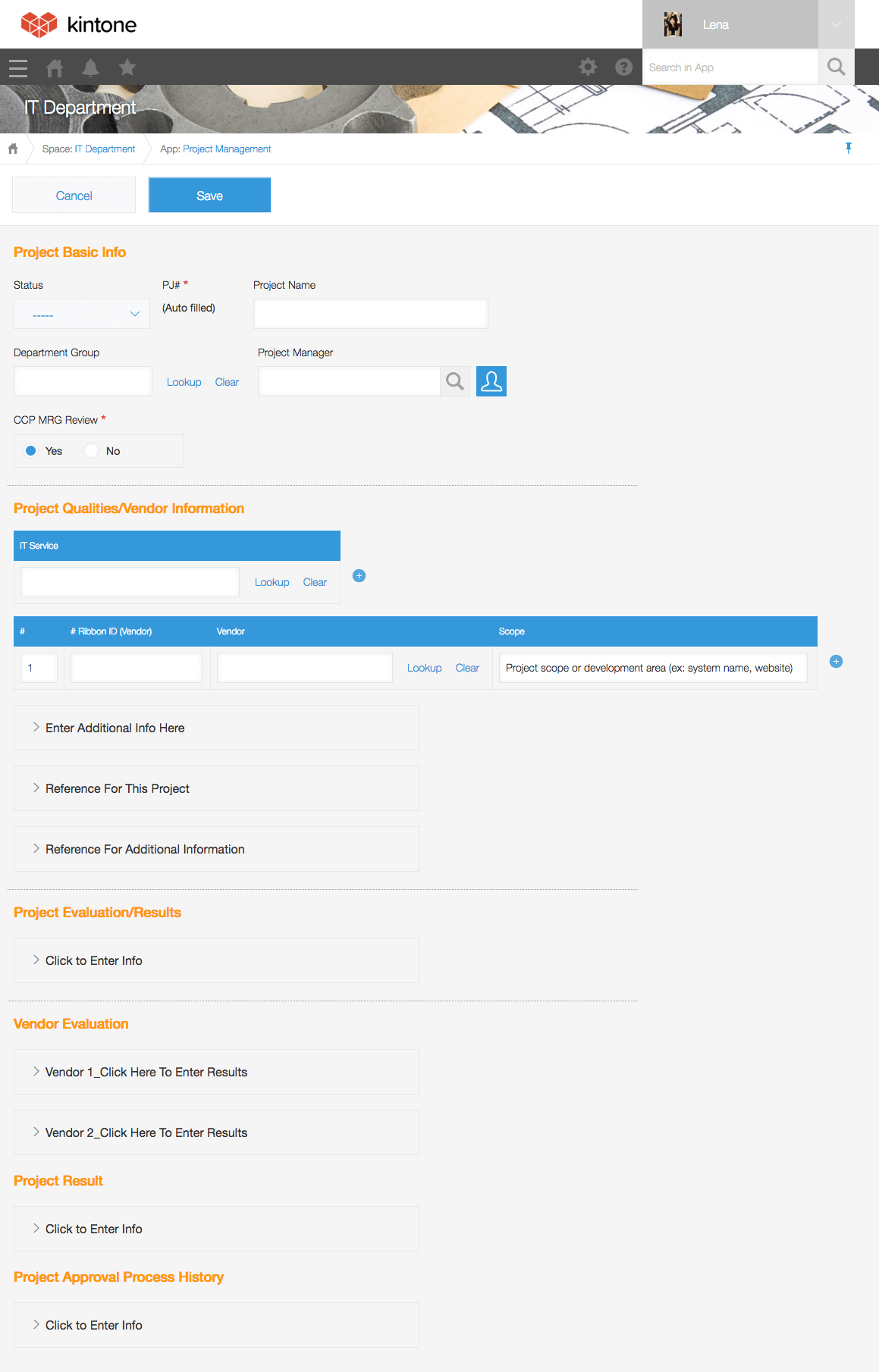Open the Status dropdown

pyautogui.click(x=82, y=314)
